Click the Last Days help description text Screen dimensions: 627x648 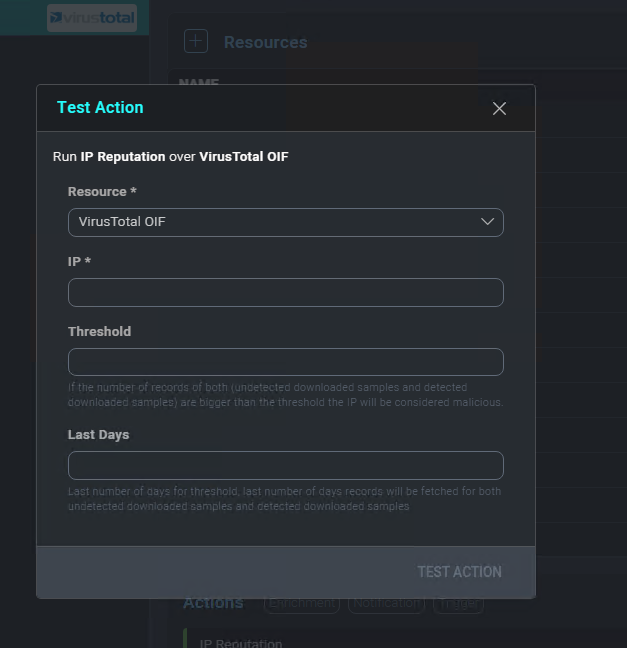tap(285, 499)
